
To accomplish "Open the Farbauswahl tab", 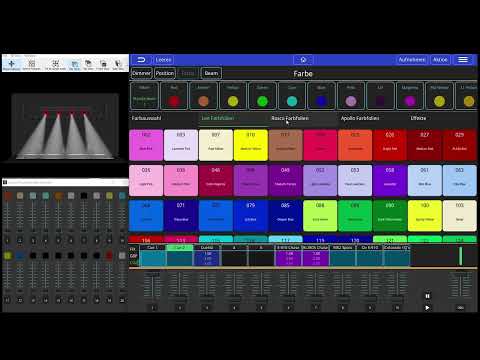I will (x=147, y=118).
